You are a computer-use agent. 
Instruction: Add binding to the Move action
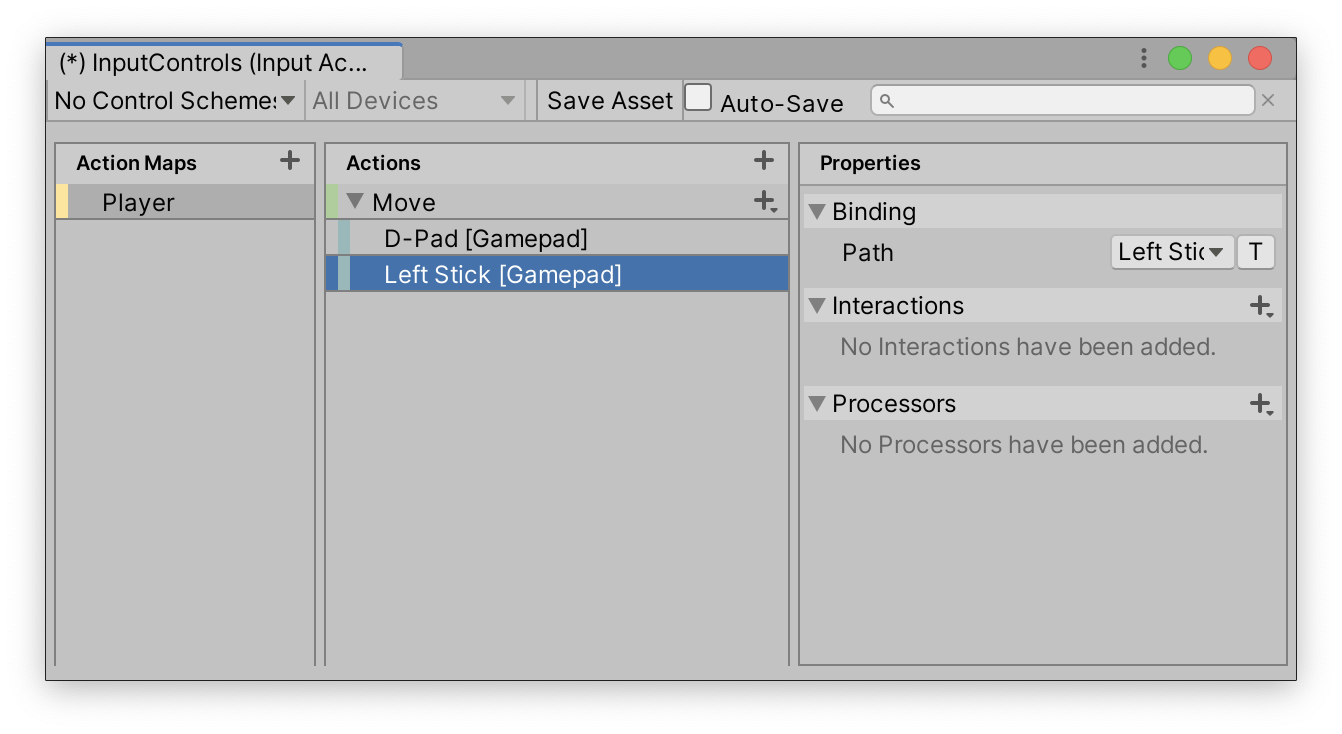[765, 202]
